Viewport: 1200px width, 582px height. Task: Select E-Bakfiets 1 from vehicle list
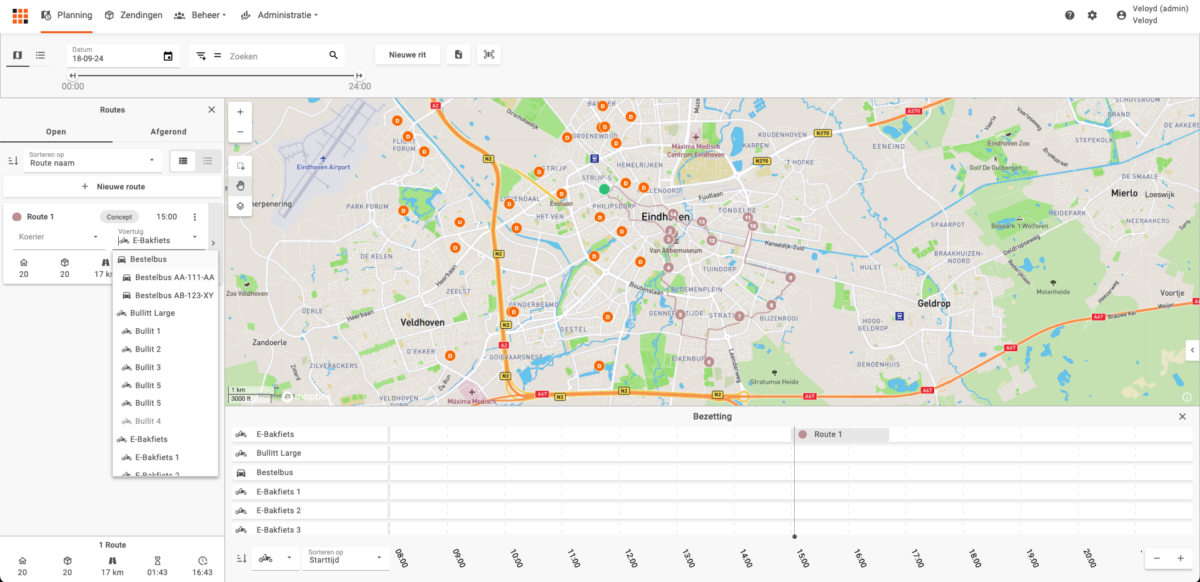(x=166, y=457)
